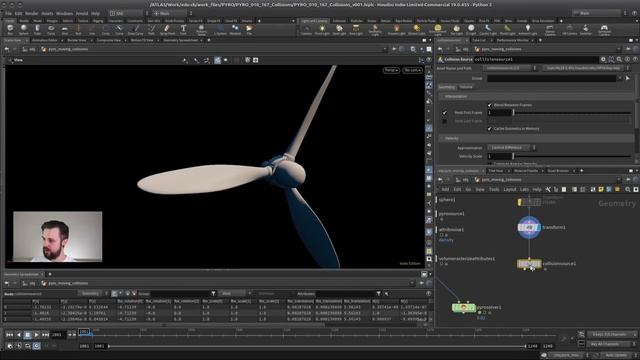The image size is (640, 360).
Task: Select the Grid shelf tool
Action: (x=64, y=29)
